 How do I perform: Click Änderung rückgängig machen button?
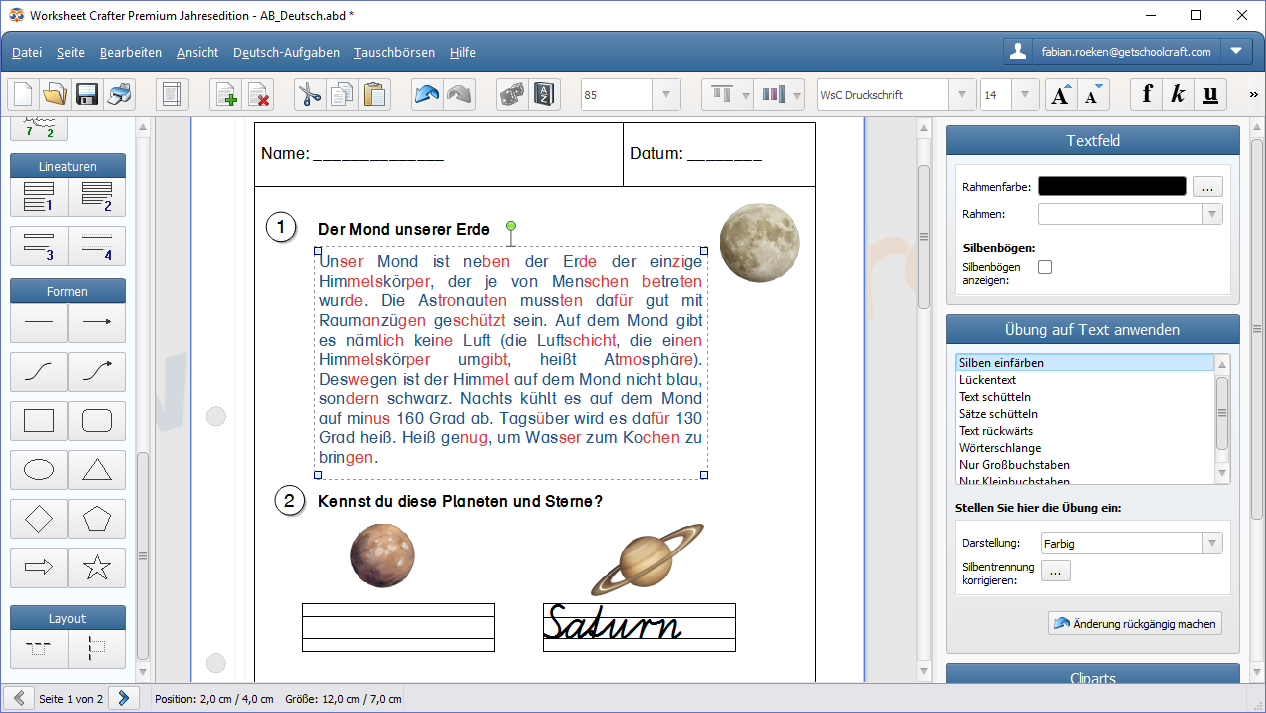point(1135,624)
